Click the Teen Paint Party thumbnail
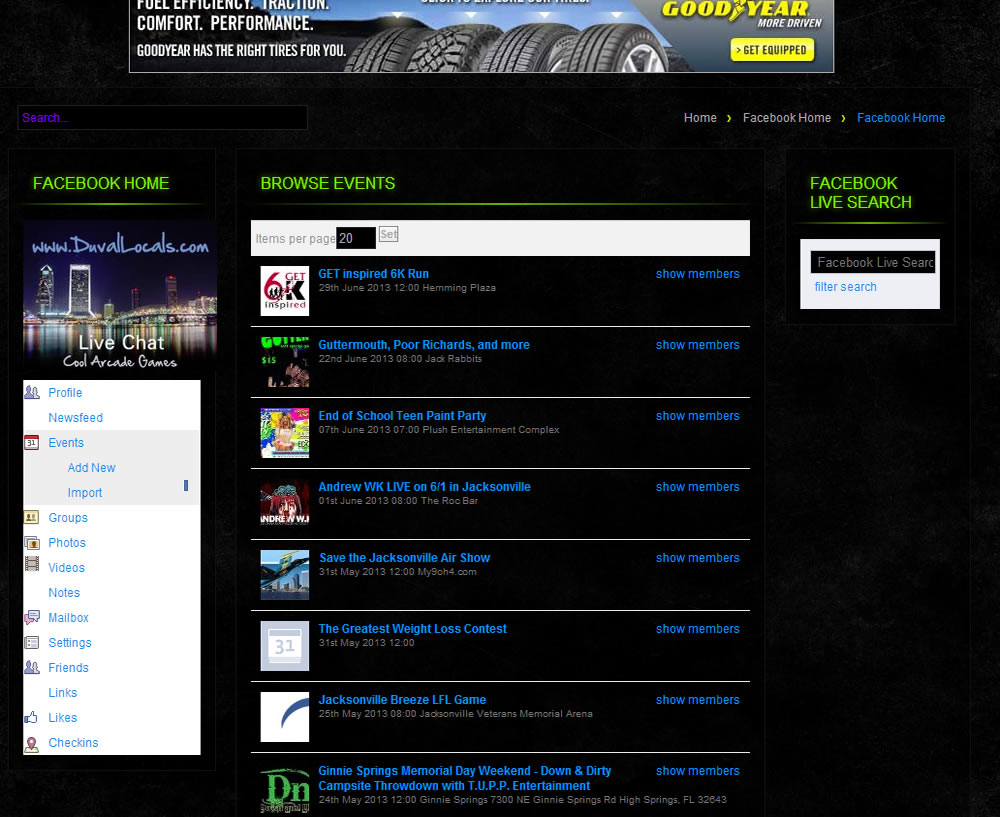The width and height of the screenshot is (1000, 817). [284, 433]
